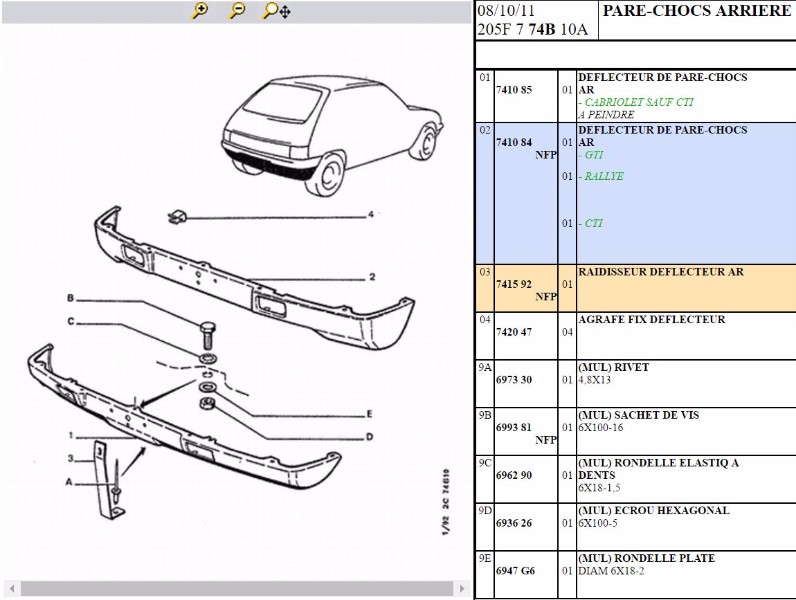
Task: Click the highlighted part number 7415 92
Action: click(514, 285)
